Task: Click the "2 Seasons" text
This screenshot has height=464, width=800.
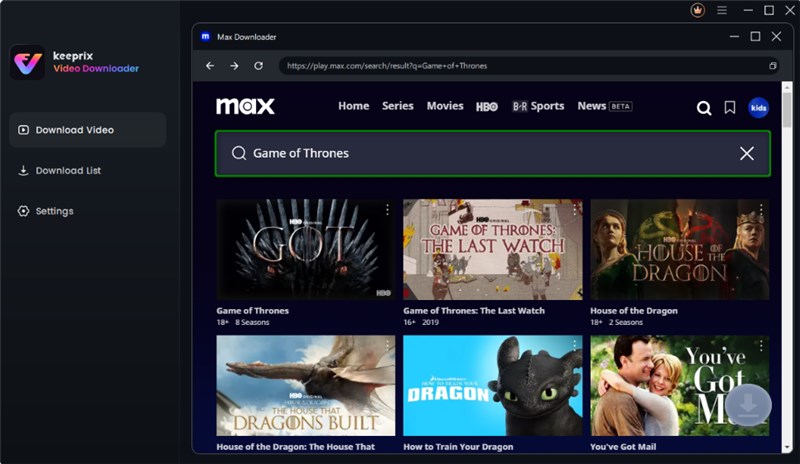Action: (x=626, y=322)
